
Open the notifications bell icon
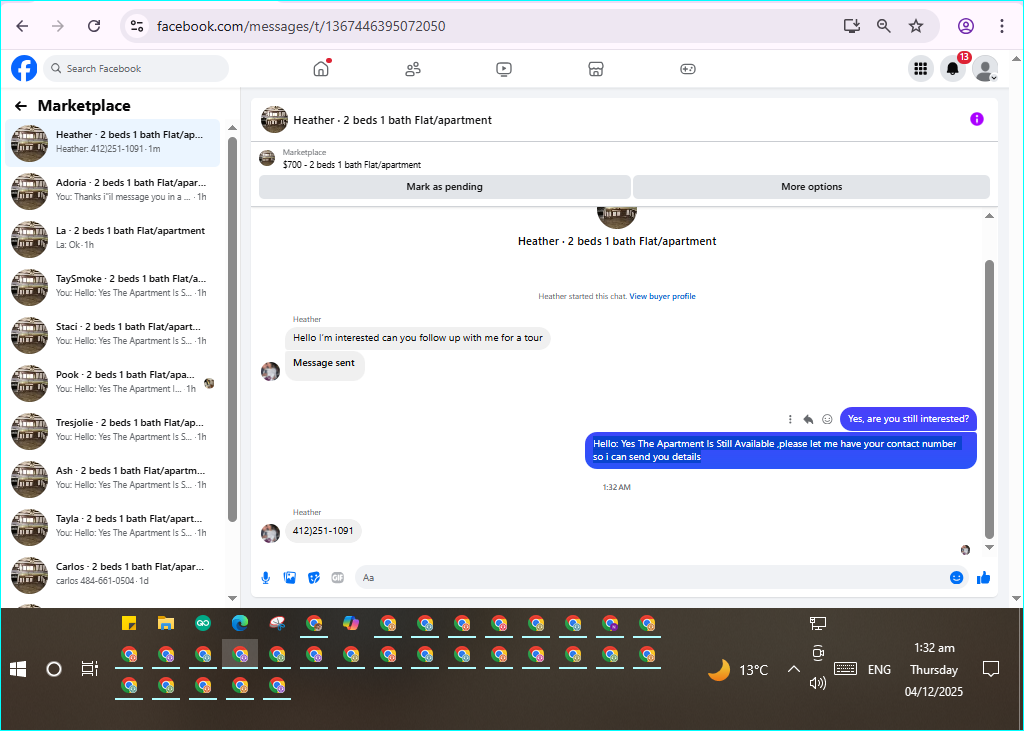[x=953, y=69]
